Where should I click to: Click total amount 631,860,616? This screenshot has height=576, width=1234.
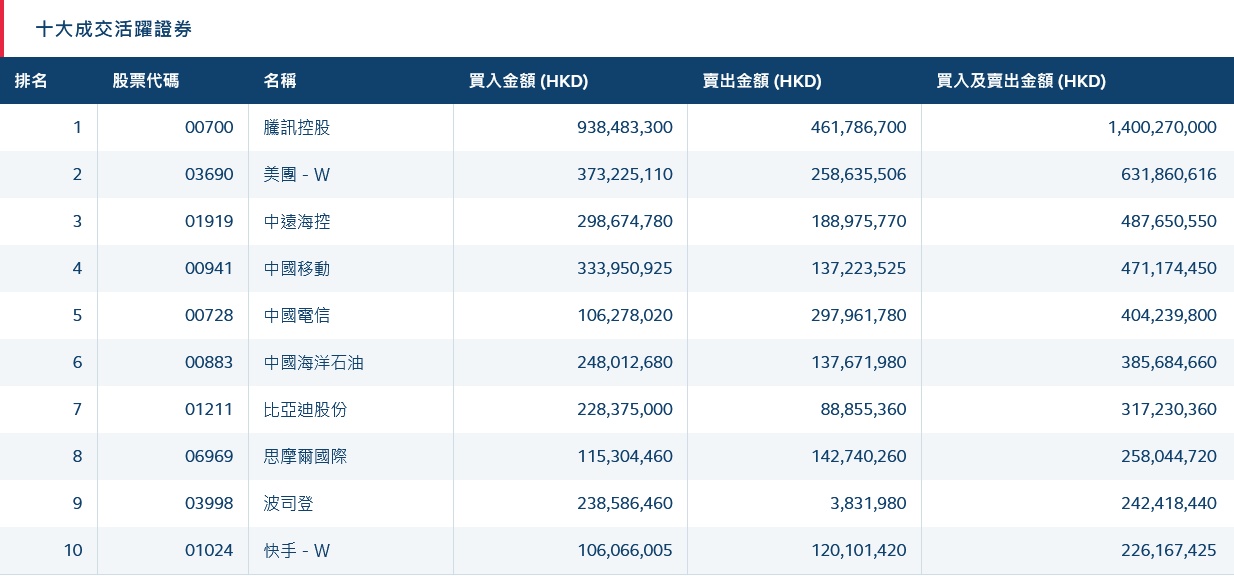pyautogui.click(x=1169, y=174)
